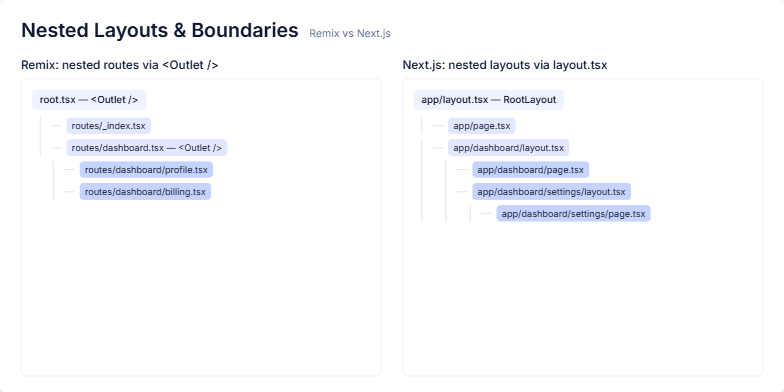This screenshot has width=784, height=392.
Task: Click the Remix vs Next.js subtitle
Action: click(x=350, y=34)
